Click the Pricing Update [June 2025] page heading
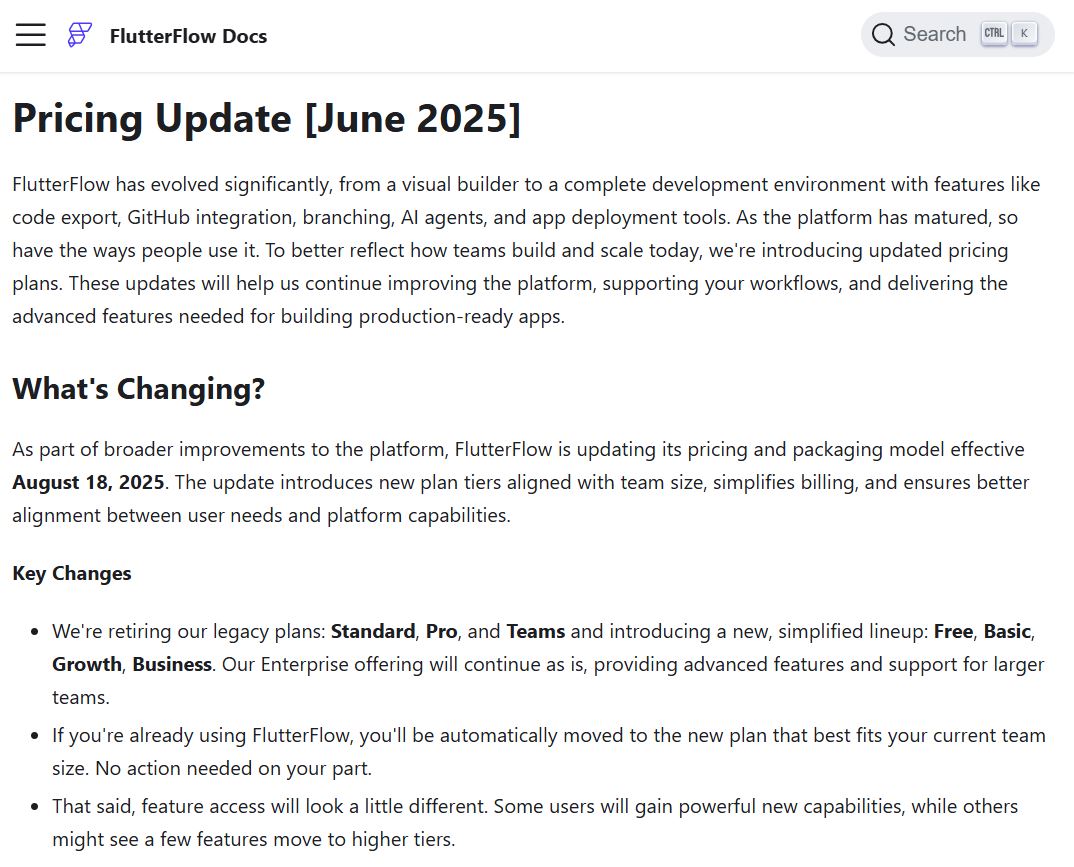The width and height of the screenshot is (1074, 867). click(266, 118)
